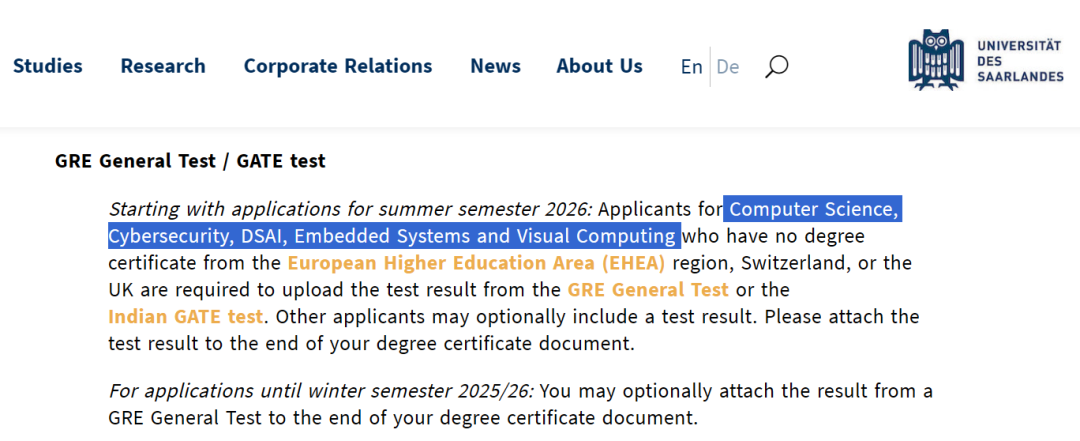Click italic 'Starting with applications for summer semester 2026'
Screen dimensions: 1080x441
pos(350,209)
